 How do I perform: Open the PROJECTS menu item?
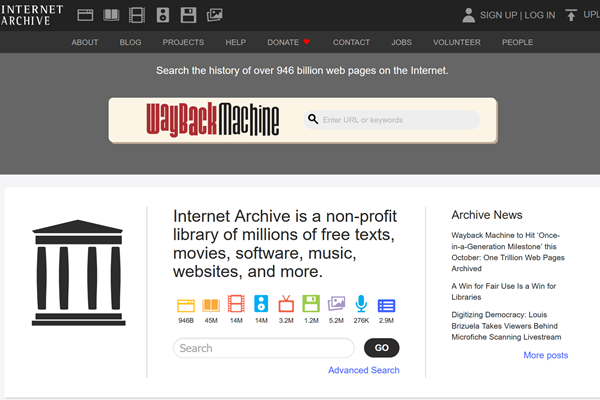183,42
